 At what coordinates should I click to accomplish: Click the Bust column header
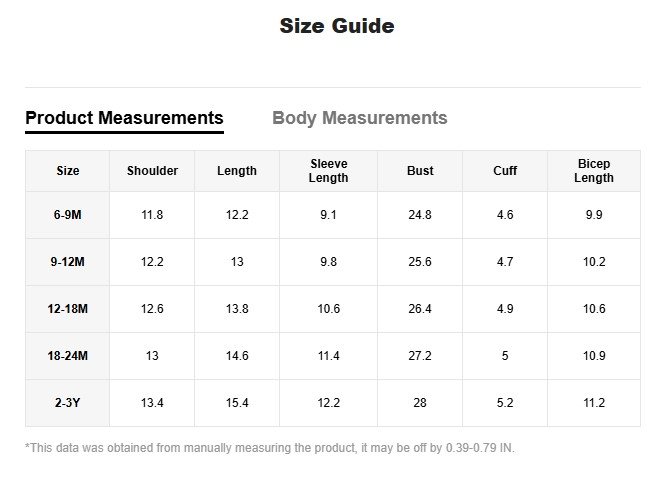(x=420, y=171)
